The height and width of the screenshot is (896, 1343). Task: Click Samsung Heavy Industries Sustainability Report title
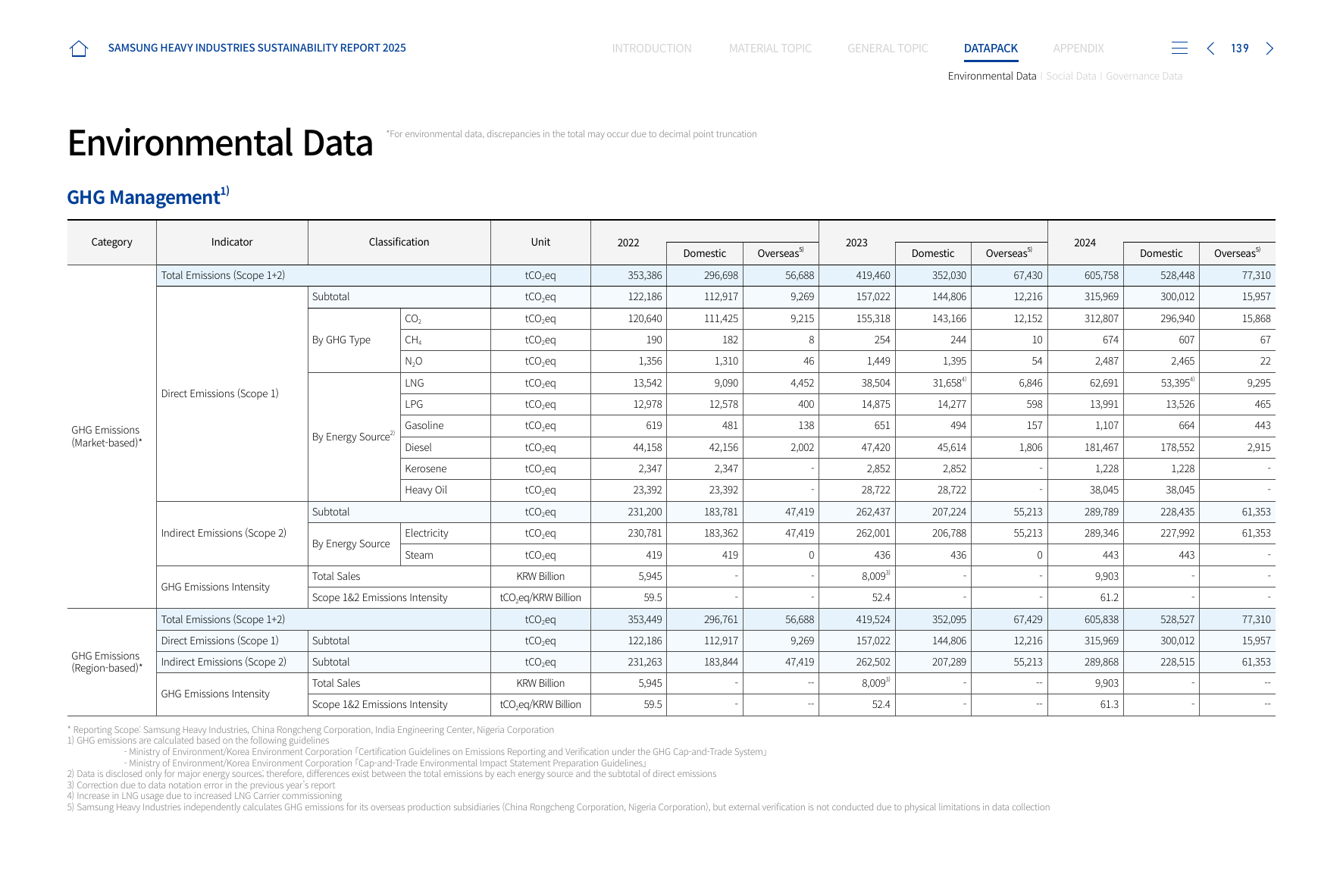(257, 48)
